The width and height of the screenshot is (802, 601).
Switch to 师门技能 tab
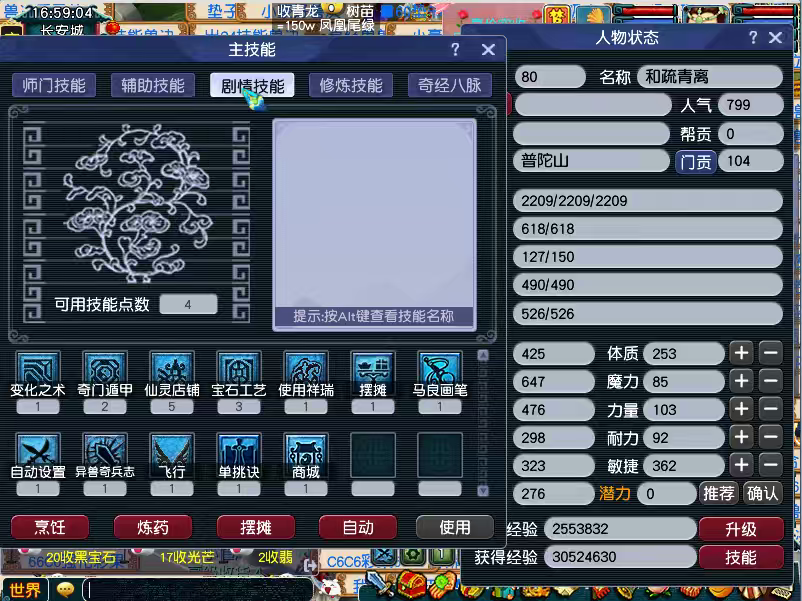(54, 85)
